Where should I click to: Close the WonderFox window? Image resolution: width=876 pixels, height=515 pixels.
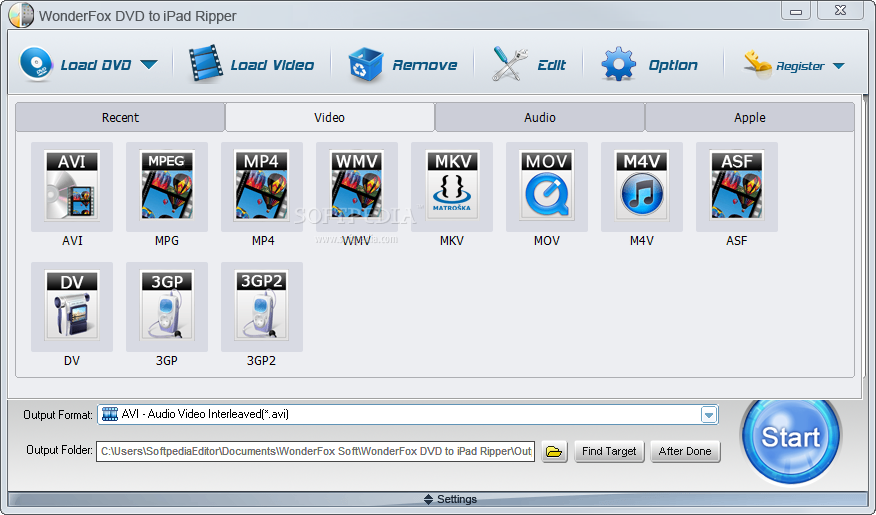tap(840, 10)
